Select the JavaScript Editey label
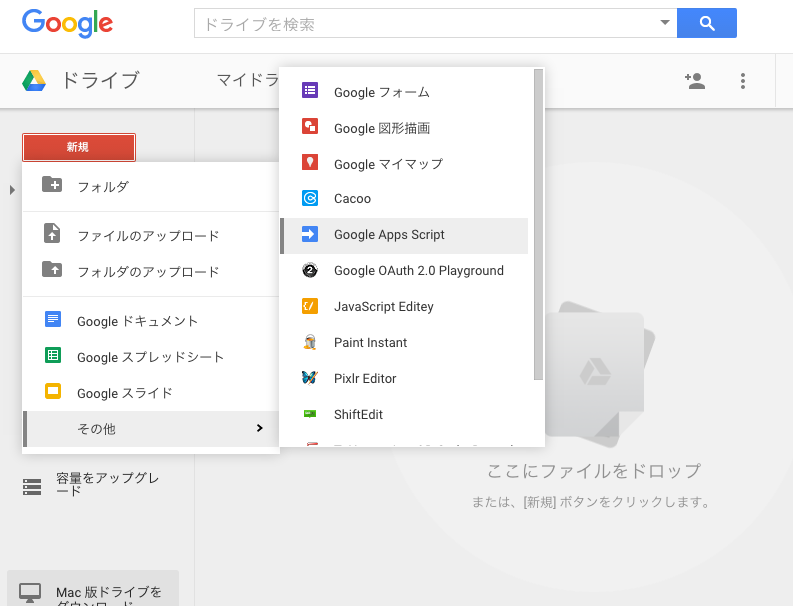The width and height of the screenshot is (793, 606). 384,307
